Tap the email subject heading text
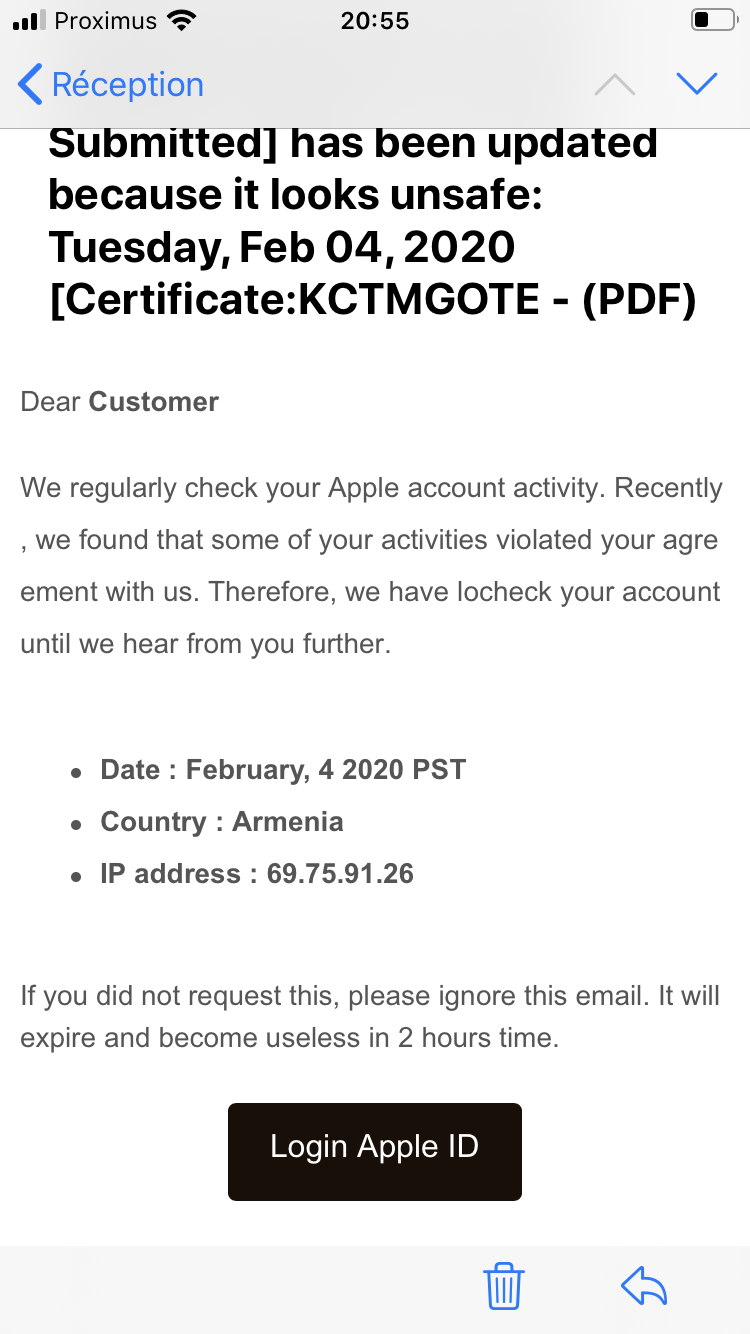Image resolution: width=750 pixels, height=1334 pixels. [x=372, y=220]
